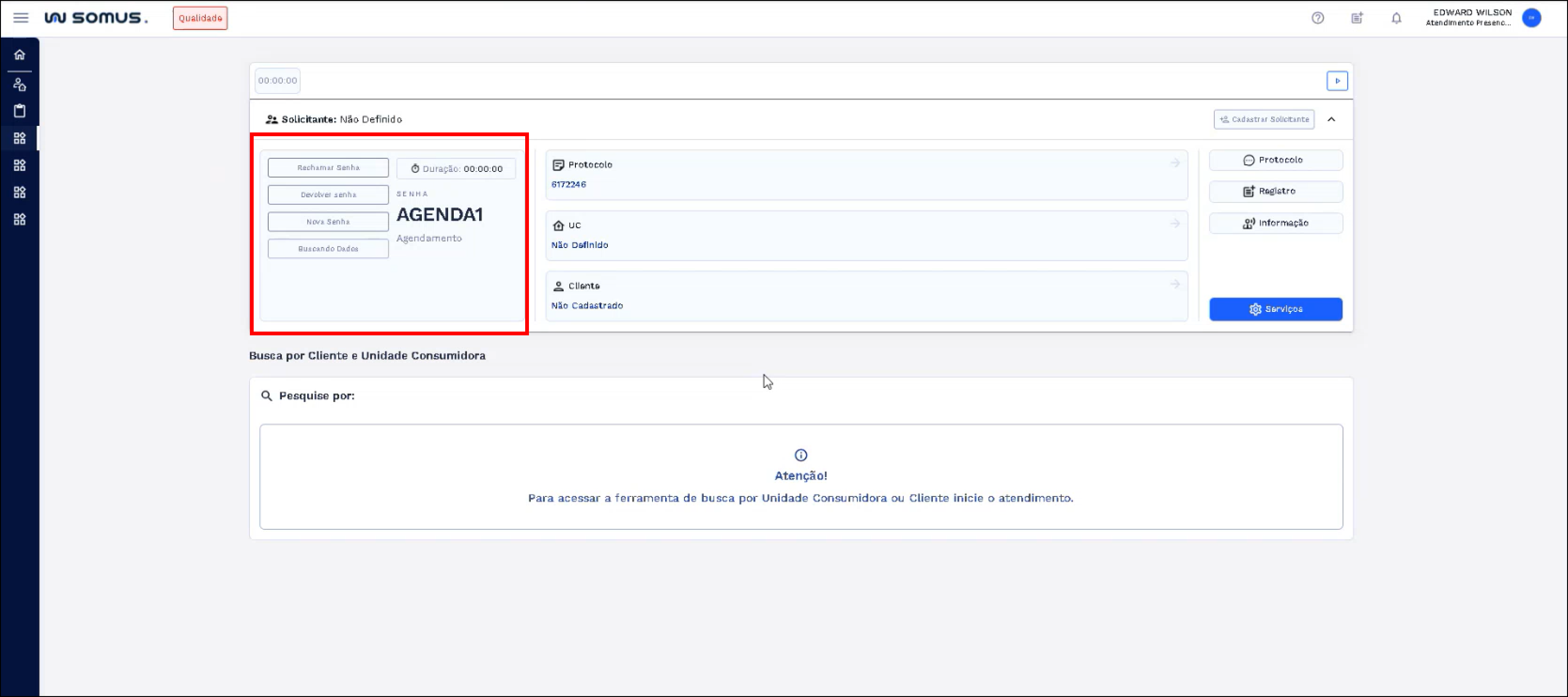The height and width of the screenshot is (697, 1568).
Task: Click Cadastrar Solicitante button
Action: pyautogui.click(x=1264, y=119)
